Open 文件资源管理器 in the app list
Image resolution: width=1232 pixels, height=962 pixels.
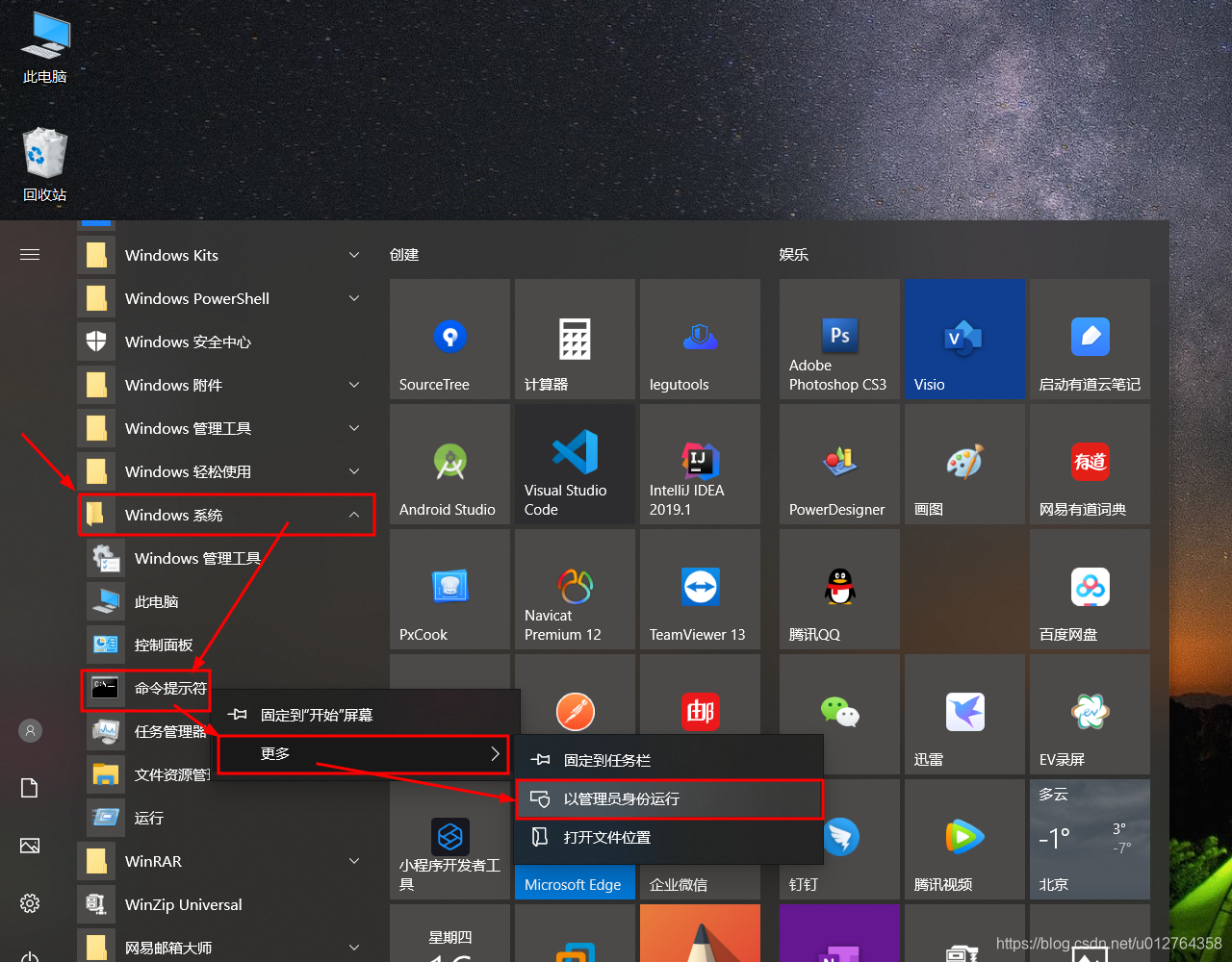pos(146,774)
